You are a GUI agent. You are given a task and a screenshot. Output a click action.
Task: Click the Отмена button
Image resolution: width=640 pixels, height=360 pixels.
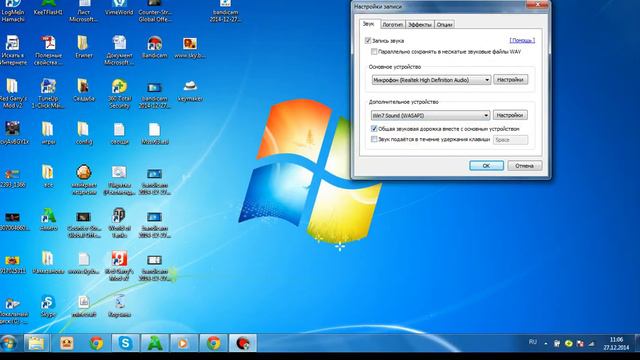pyautogui.click(x=524, y=166)
